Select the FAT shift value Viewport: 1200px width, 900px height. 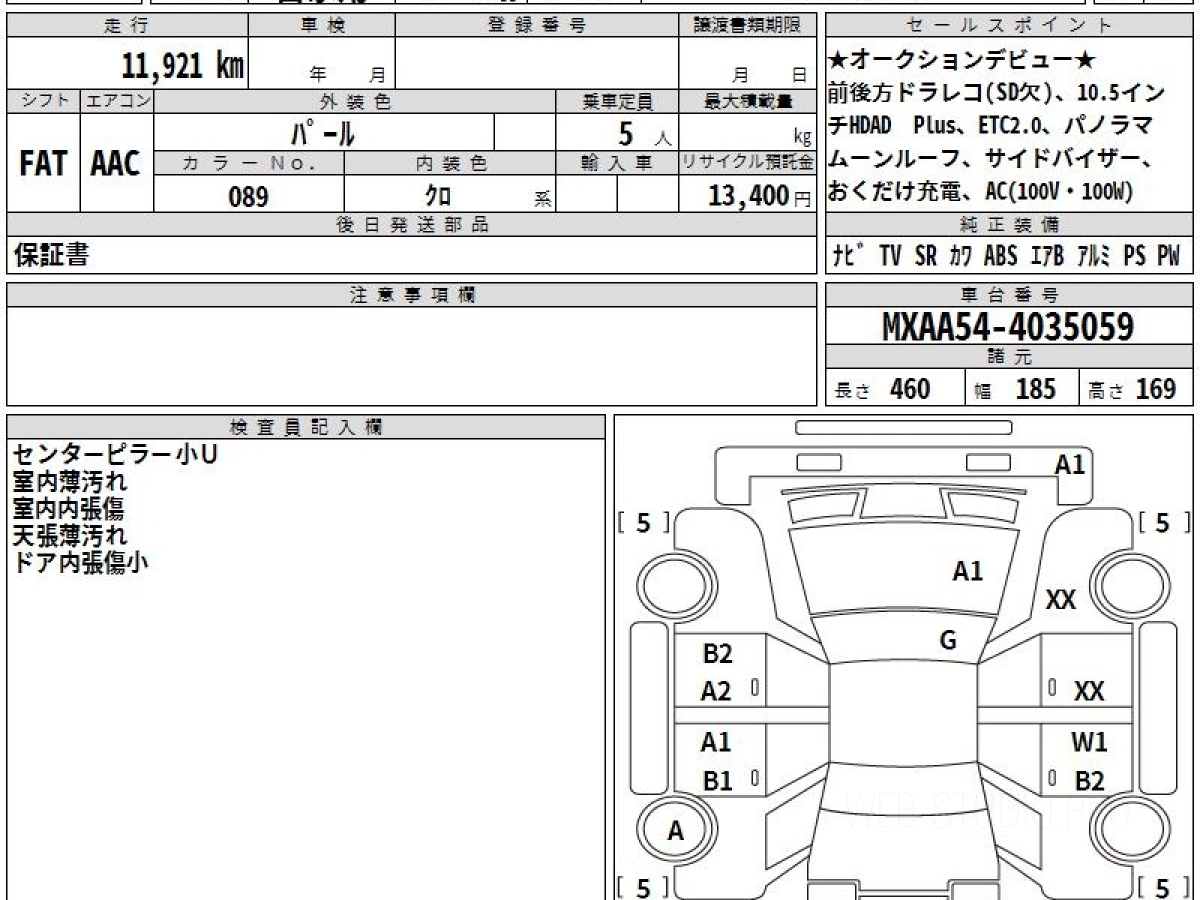coord(43,163)
